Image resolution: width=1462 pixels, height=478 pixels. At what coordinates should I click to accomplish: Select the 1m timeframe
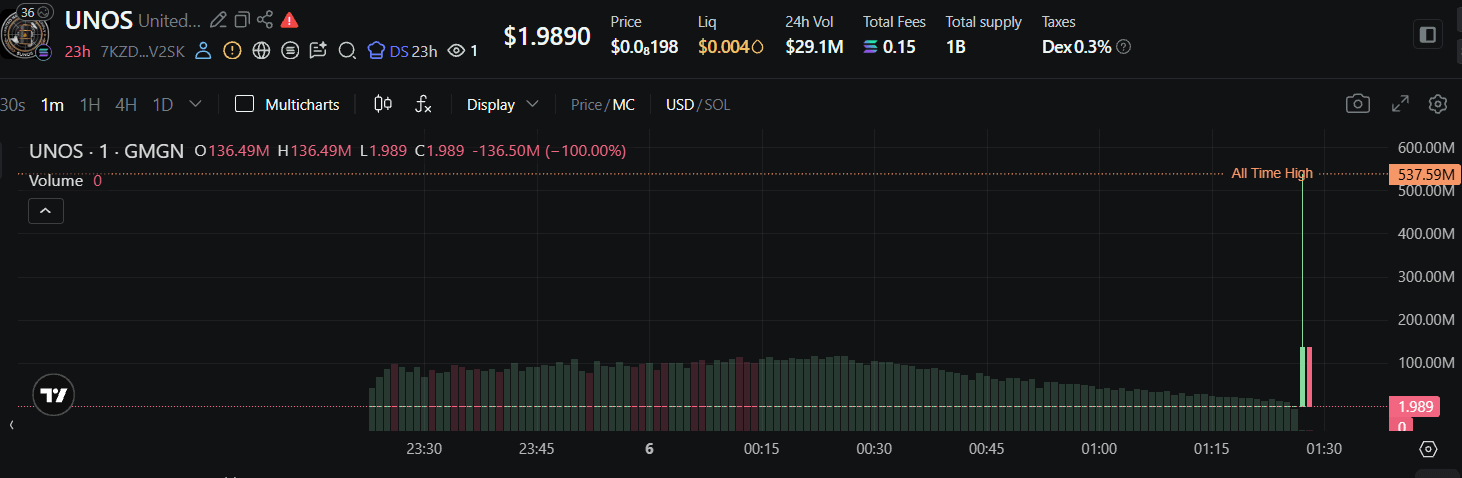tap(52, 104)
